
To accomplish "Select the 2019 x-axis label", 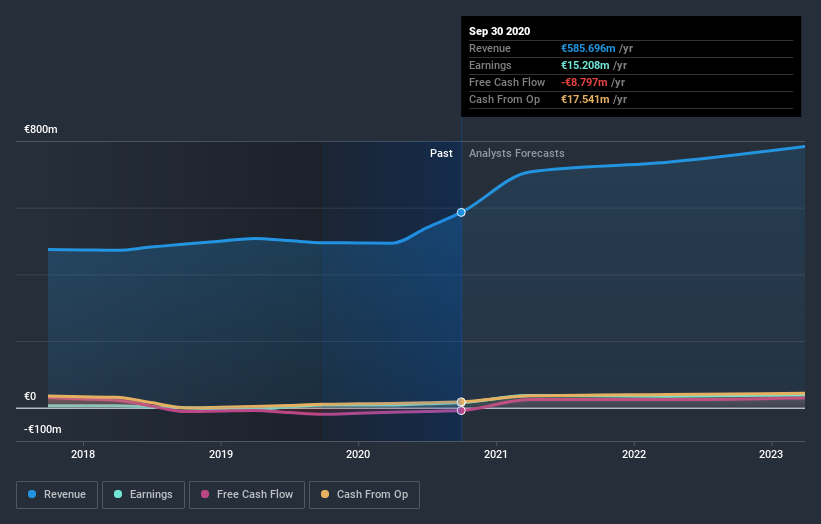I will [220, 454].
